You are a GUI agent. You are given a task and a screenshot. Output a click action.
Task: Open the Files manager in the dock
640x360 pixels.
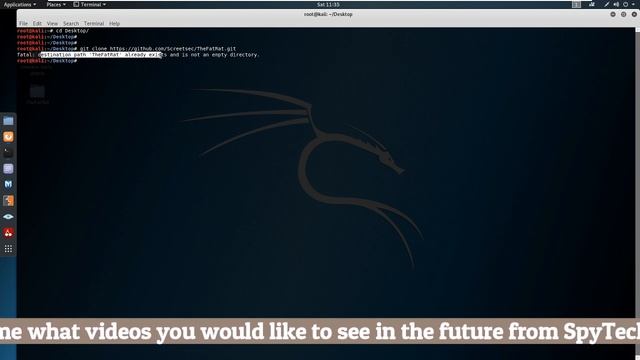pyautogui.click(x=8, y=121)
